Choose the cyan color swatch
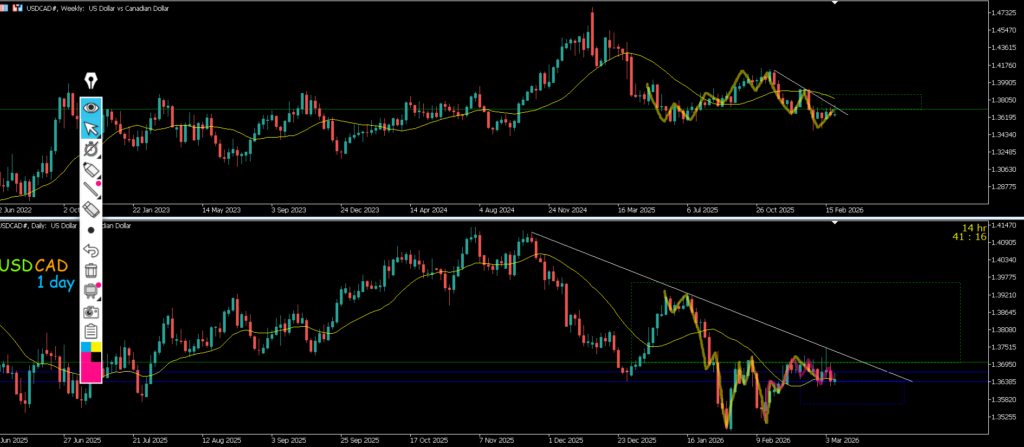1024x447 pixels. [x=85, y=346]
